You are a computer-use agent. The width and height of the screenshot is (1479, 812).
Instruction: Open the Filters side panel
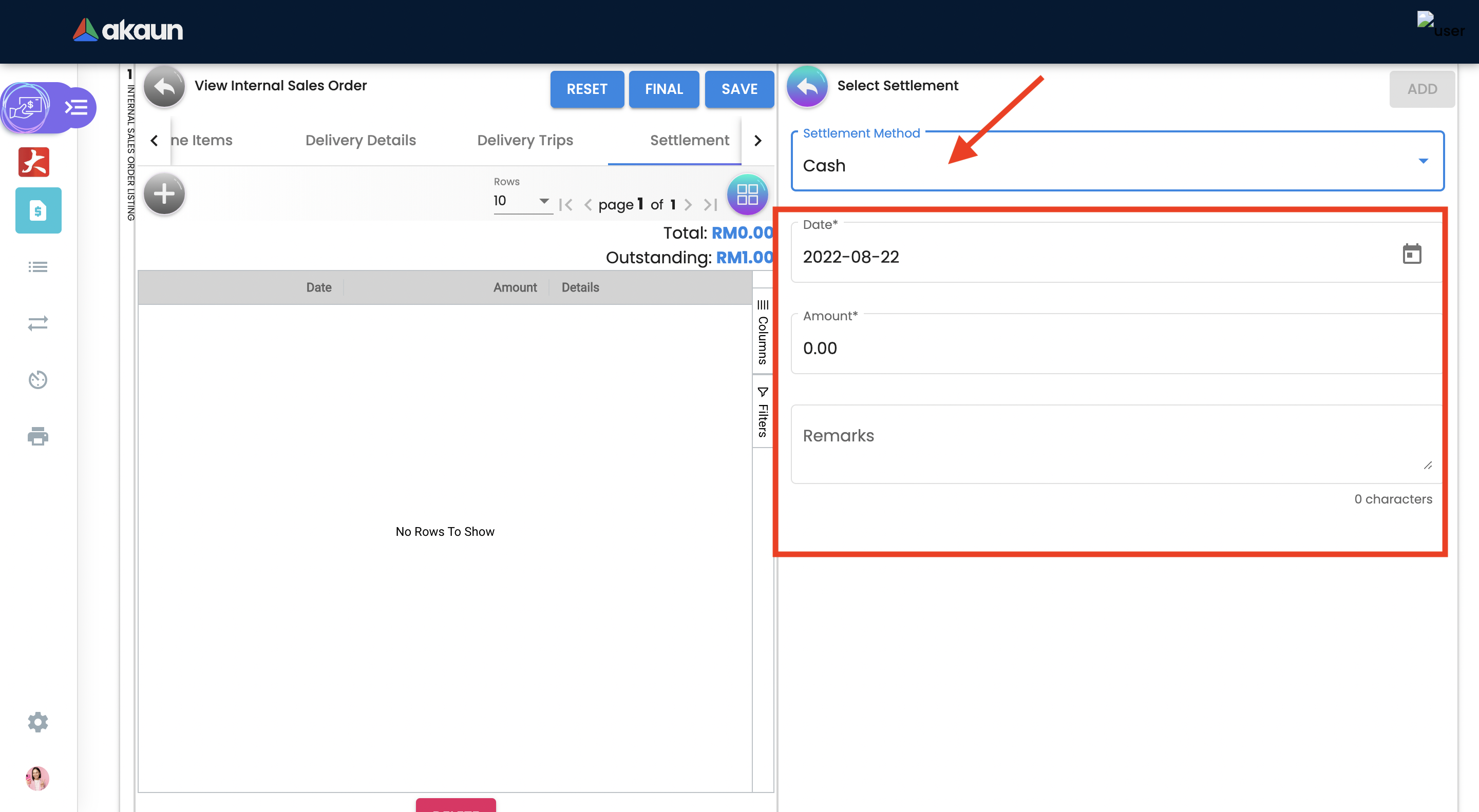pos(763,412)
